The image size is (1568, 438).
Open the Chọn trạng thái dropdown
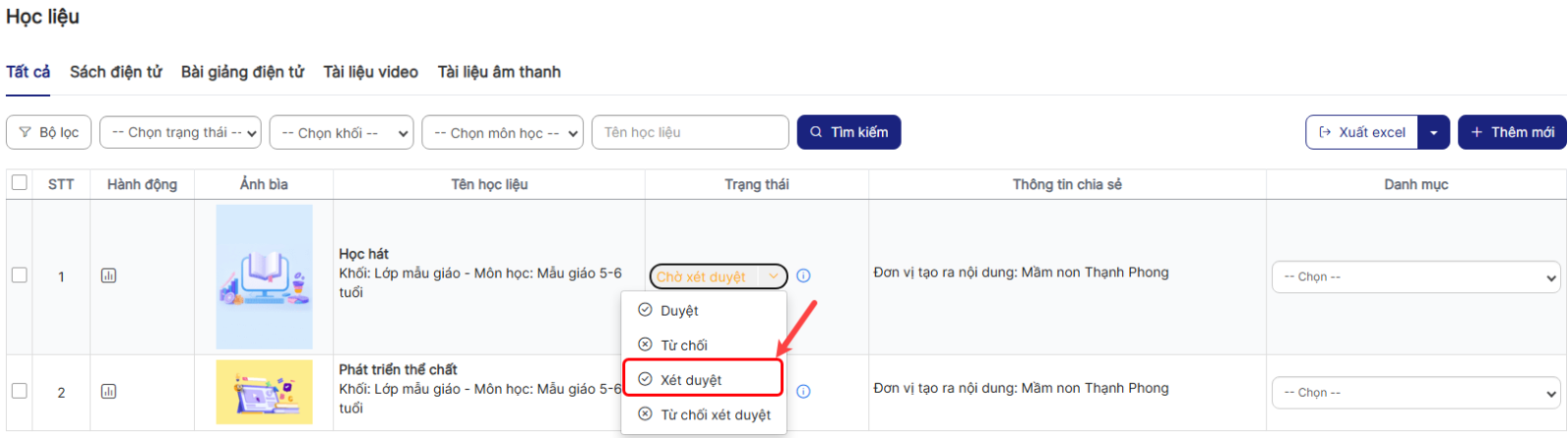[x=180, y=132]
